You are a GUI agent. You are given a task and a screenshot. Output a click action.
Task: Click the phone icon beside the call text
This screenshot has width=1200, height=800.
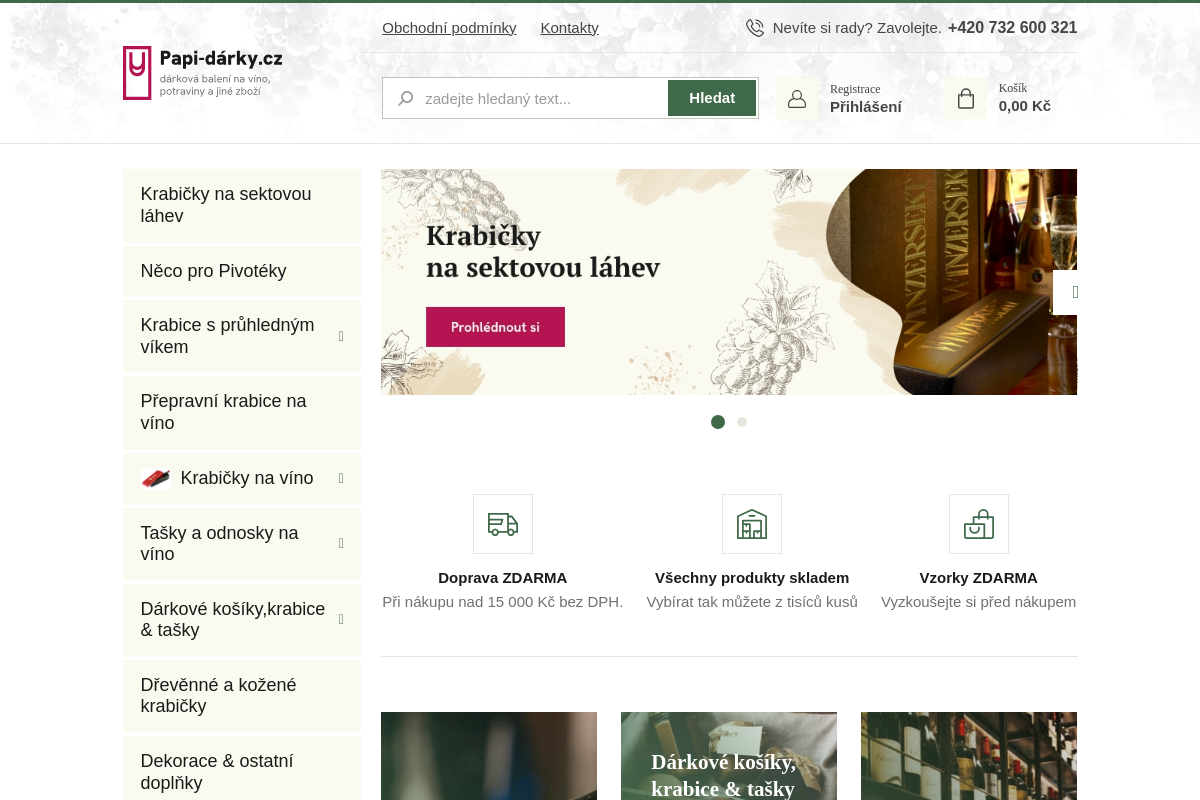(x=755, y=28)
